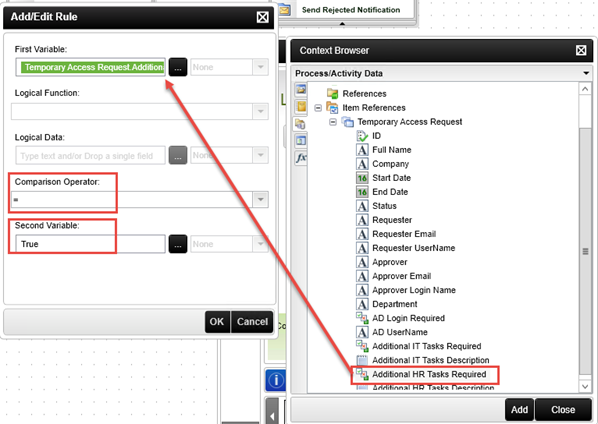
Task: Click the End Date calendar icon
Action: click(362, 192)
